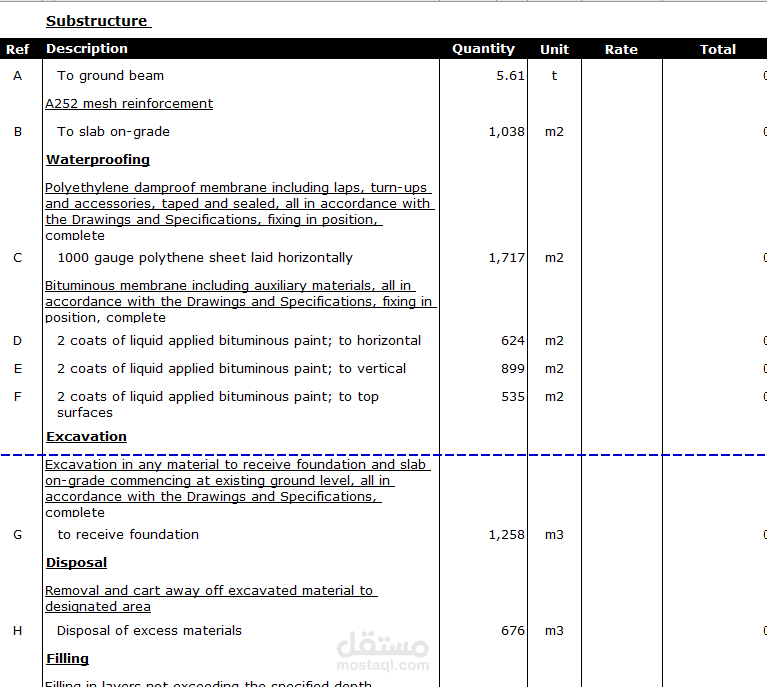Select the Ref cell 'E'
This screenshot has height=687, width=767.
click(x=18, y=368)
